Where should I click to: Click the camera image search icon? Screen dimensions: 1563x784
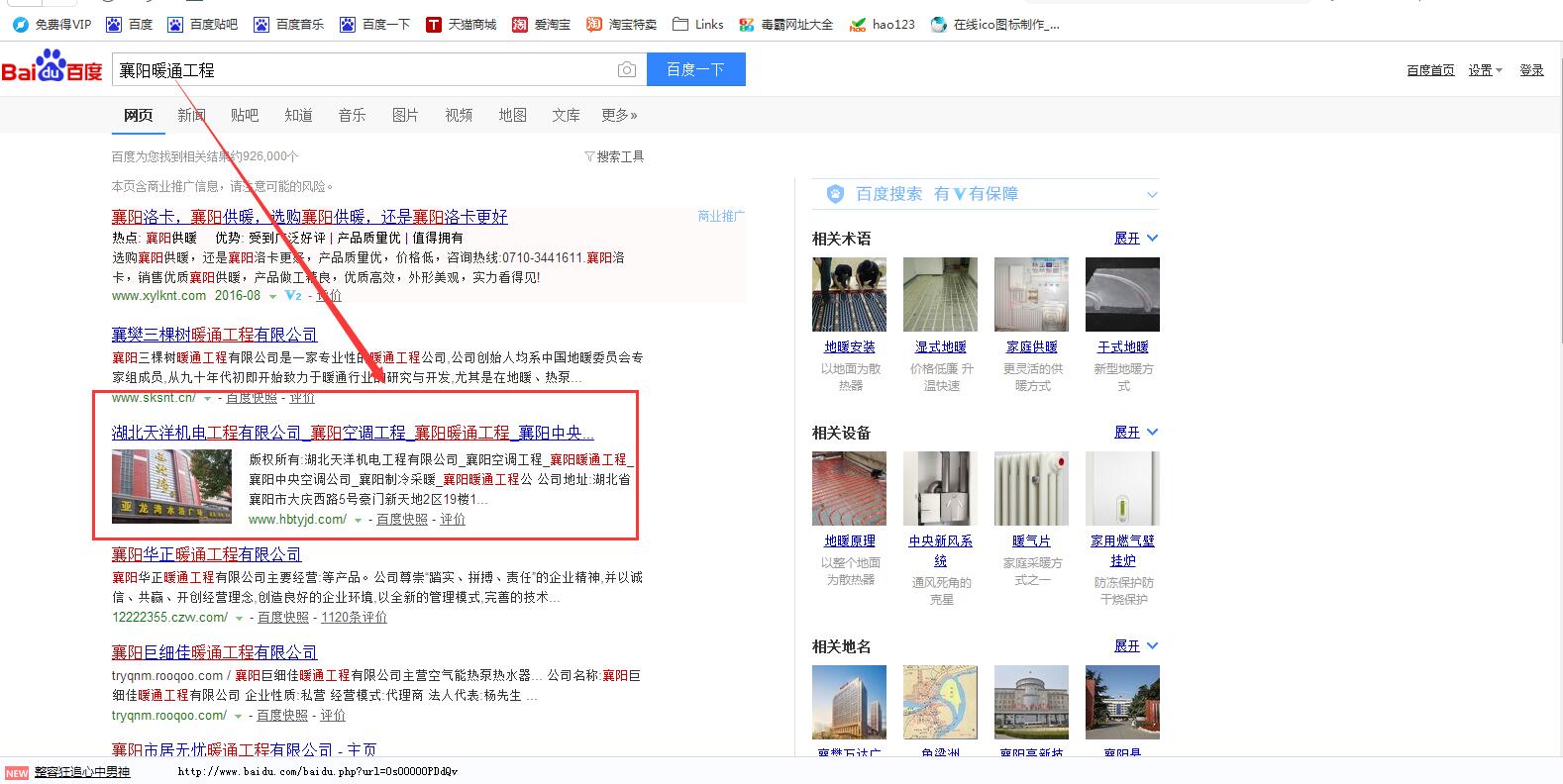click(626, 69)
